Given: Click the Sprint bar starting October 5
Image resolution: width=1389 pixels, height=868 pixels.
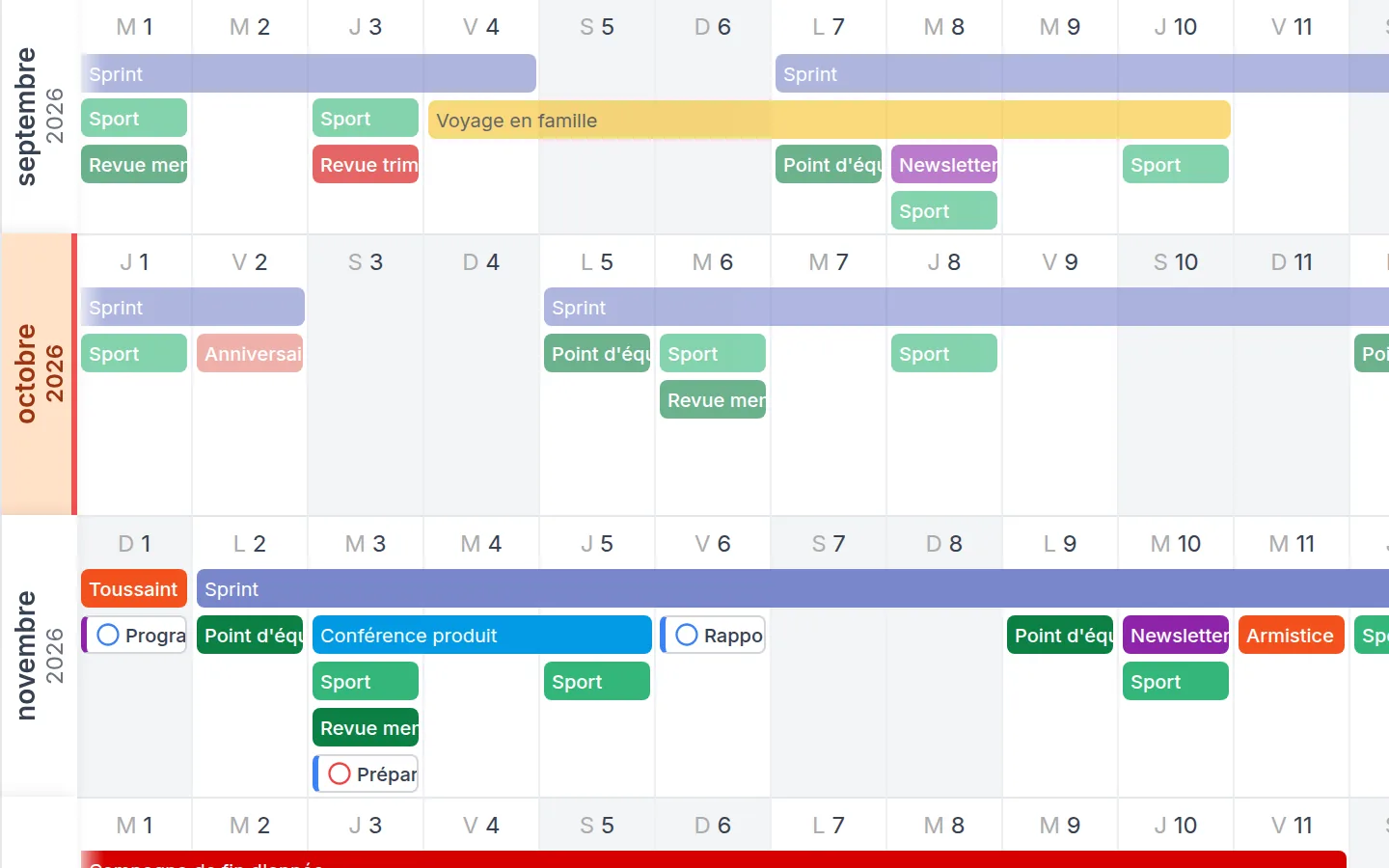Looking at the screenshot, I should 967,307.
